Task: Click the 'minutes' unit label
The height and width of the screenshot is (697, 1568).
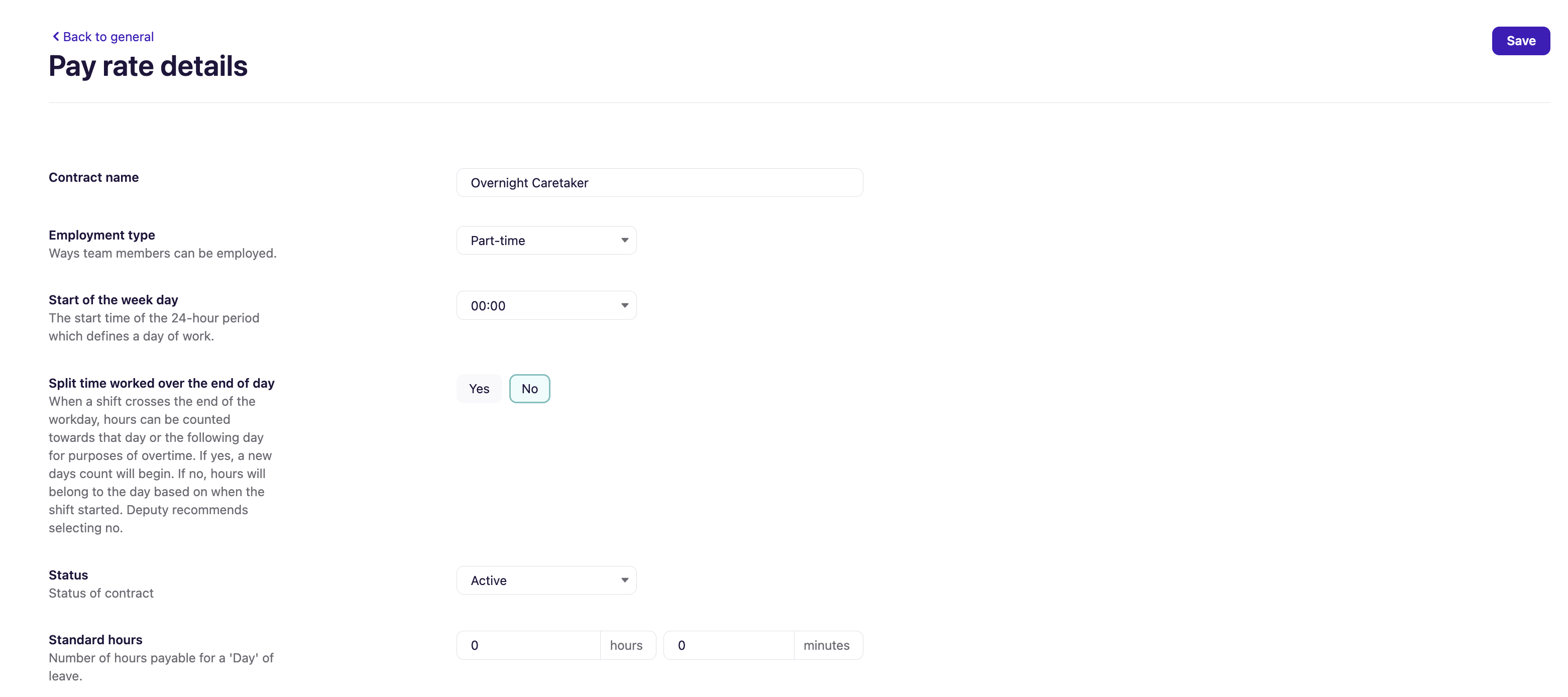Action: (x=826, y=645)
